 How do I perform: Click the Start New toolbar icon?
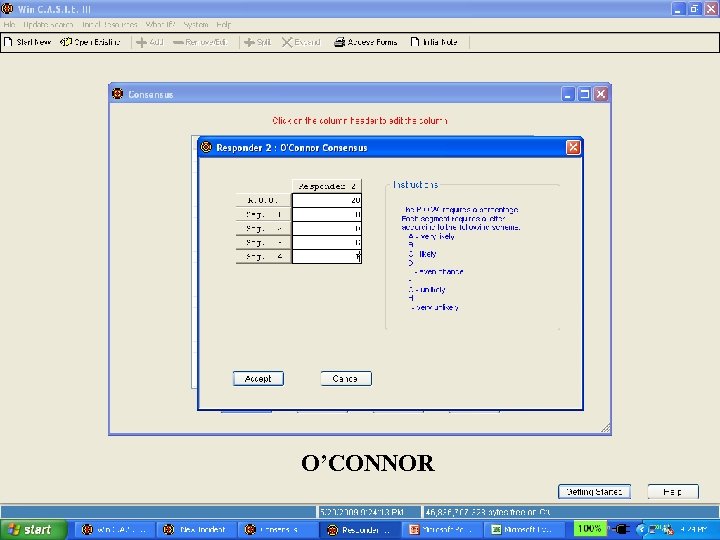coord(8,42)
